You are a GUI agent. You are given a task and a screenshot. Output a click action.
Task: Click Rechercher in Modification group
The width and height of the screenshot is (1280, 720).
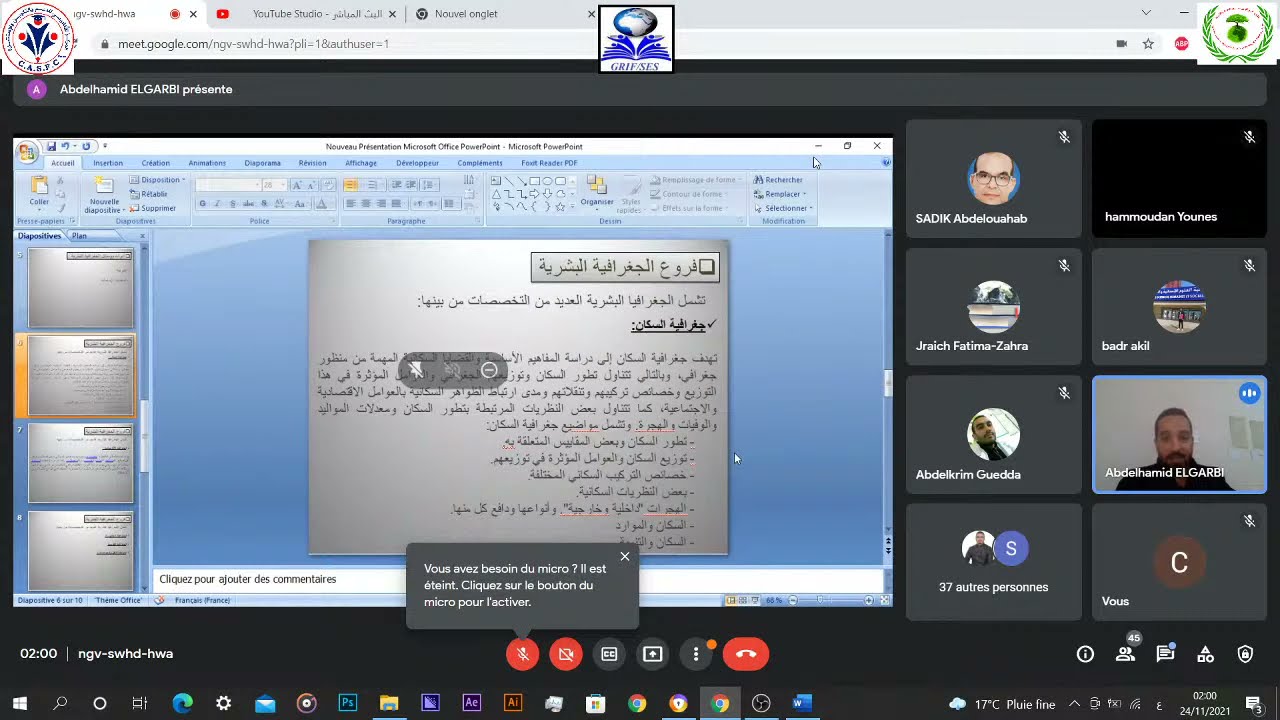point(778,180)
